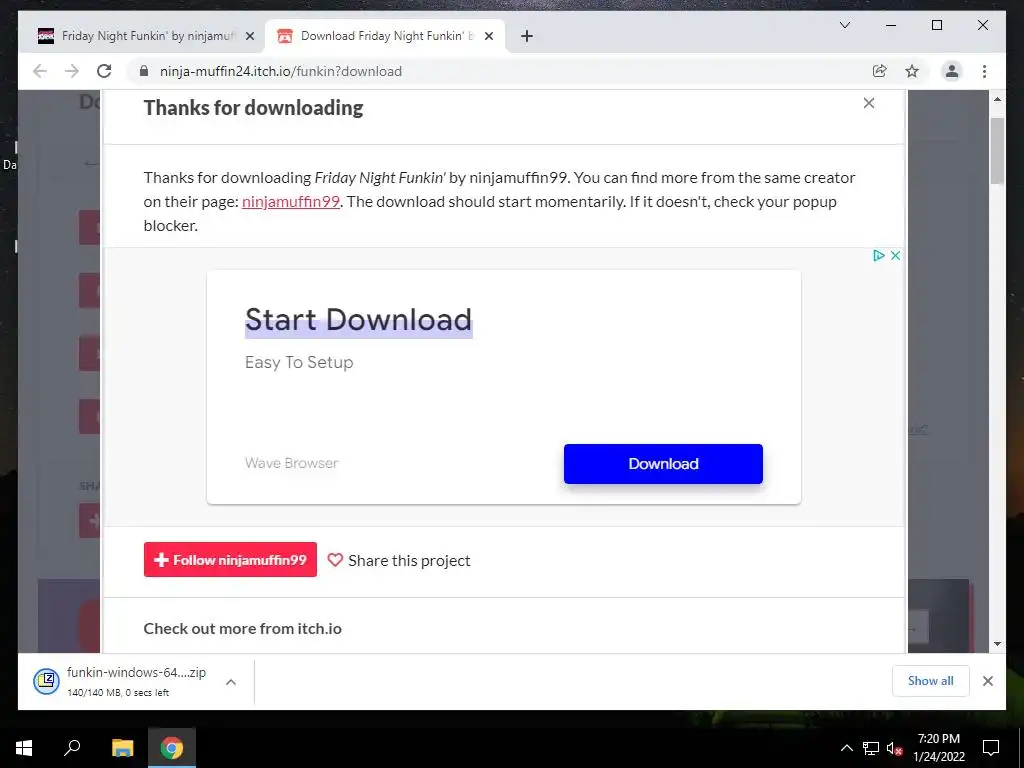Viewport: 1024px width, 768px height.
Task: Bookmark this page with the star
Action: [x=912, y=71]
